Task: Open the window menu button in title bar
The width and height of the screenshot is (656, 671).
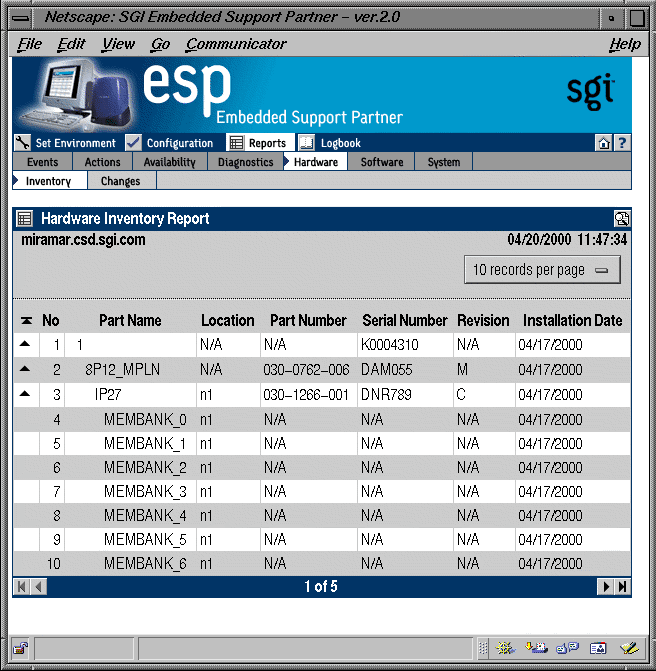Action: (20, 18)
